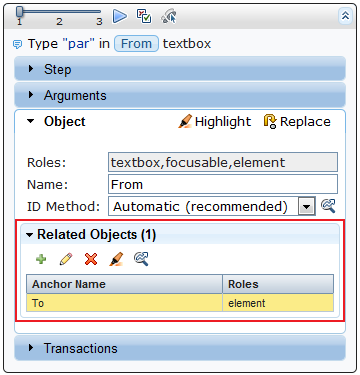Click the replay level slider handle
This screenshot has width=360, height=375.
(x=20, y=12)
